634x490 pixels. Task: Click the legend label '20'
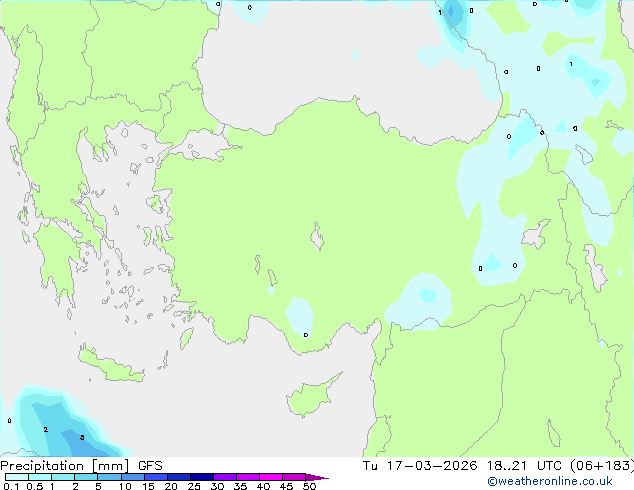tap(171, 486)
